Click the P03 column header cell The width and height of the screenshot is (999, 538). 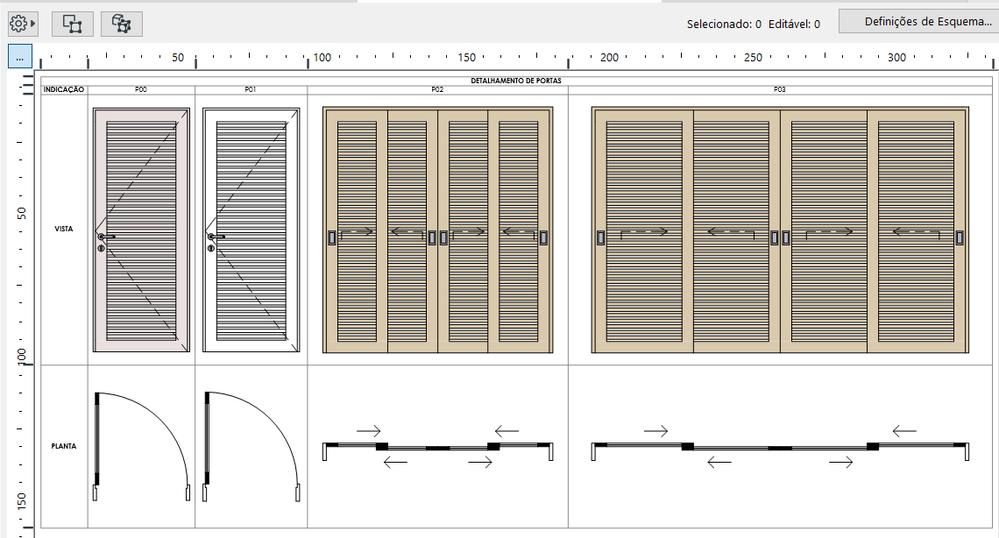[780, 90]
